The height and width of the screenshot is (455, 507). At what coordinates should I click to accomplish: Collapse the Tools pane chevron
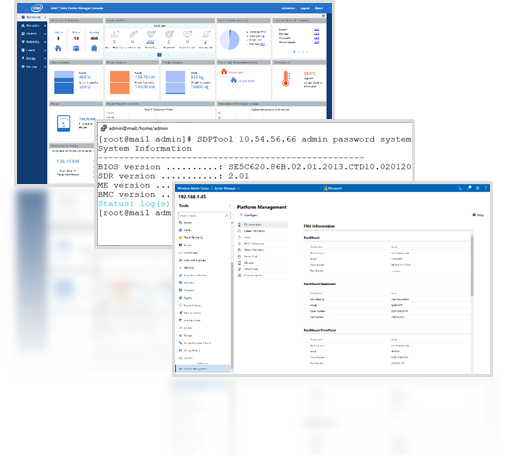click(x=229, y=206)
